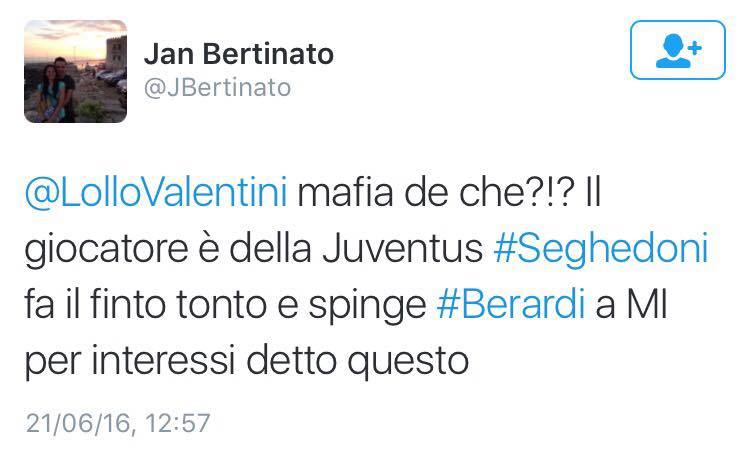Click the word Juventus in the tweet
The image size is (750, 459).
point(409,248)
